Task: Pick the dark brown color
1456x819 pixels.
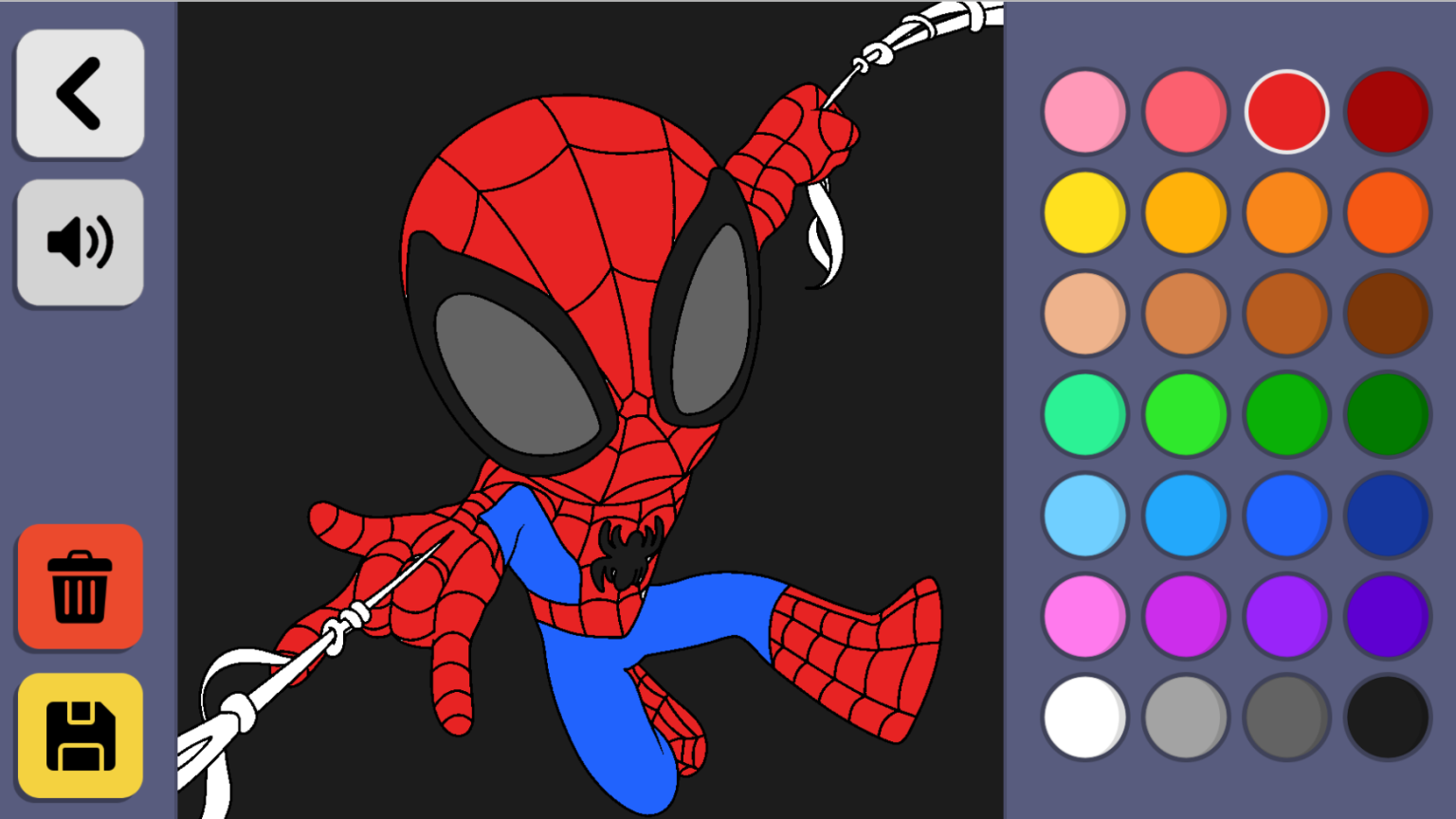Action: tap(1388, 314)
